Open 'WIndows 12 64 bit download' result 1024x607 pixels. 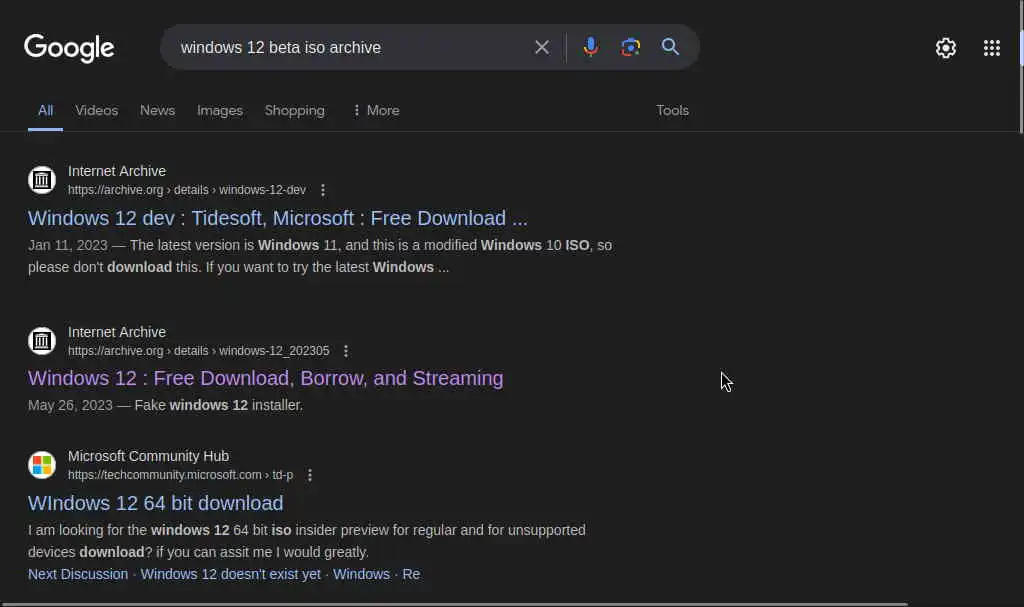pyautogui.click(x=155, y=503)
